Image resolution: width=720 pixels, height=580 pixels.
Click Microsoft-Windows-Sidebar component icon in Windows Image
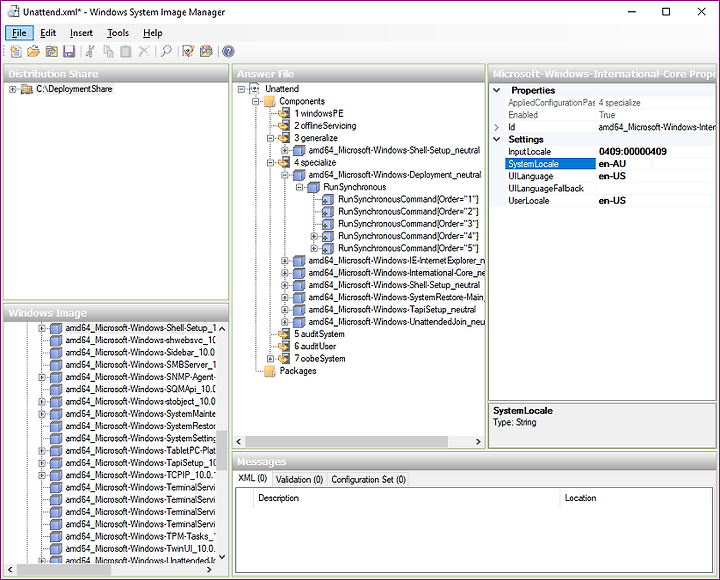coord(56,353)
